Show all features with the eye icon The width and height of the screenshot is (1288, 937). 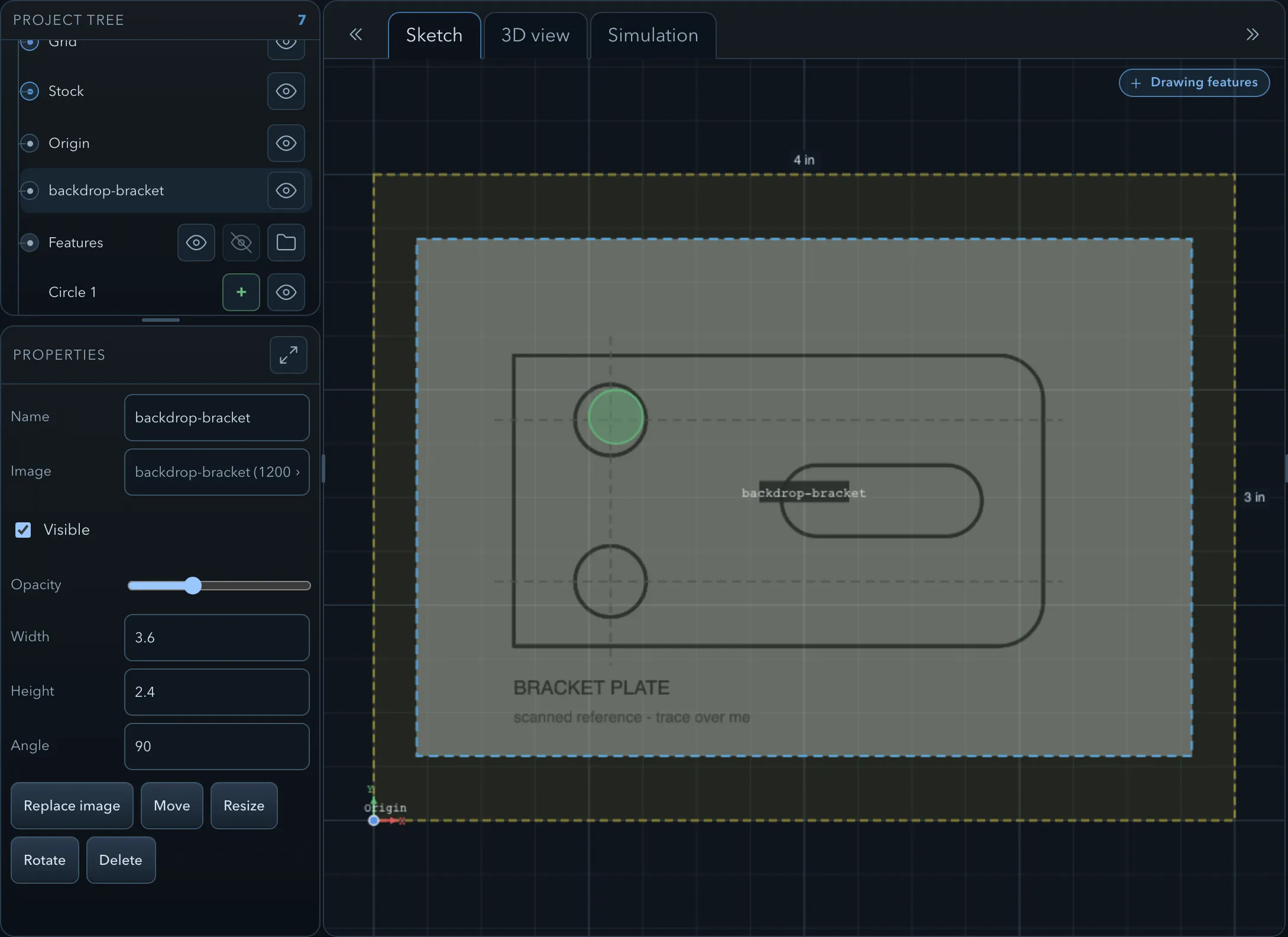click(196, 243)
